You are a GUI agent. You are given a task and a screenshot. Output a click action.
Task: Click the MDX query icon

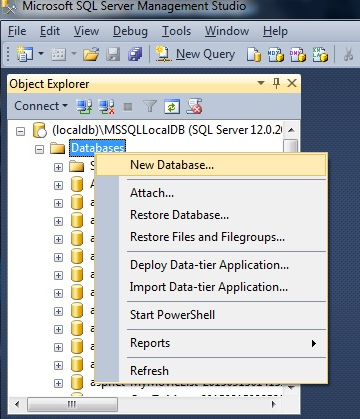click(x=276, y=54)
